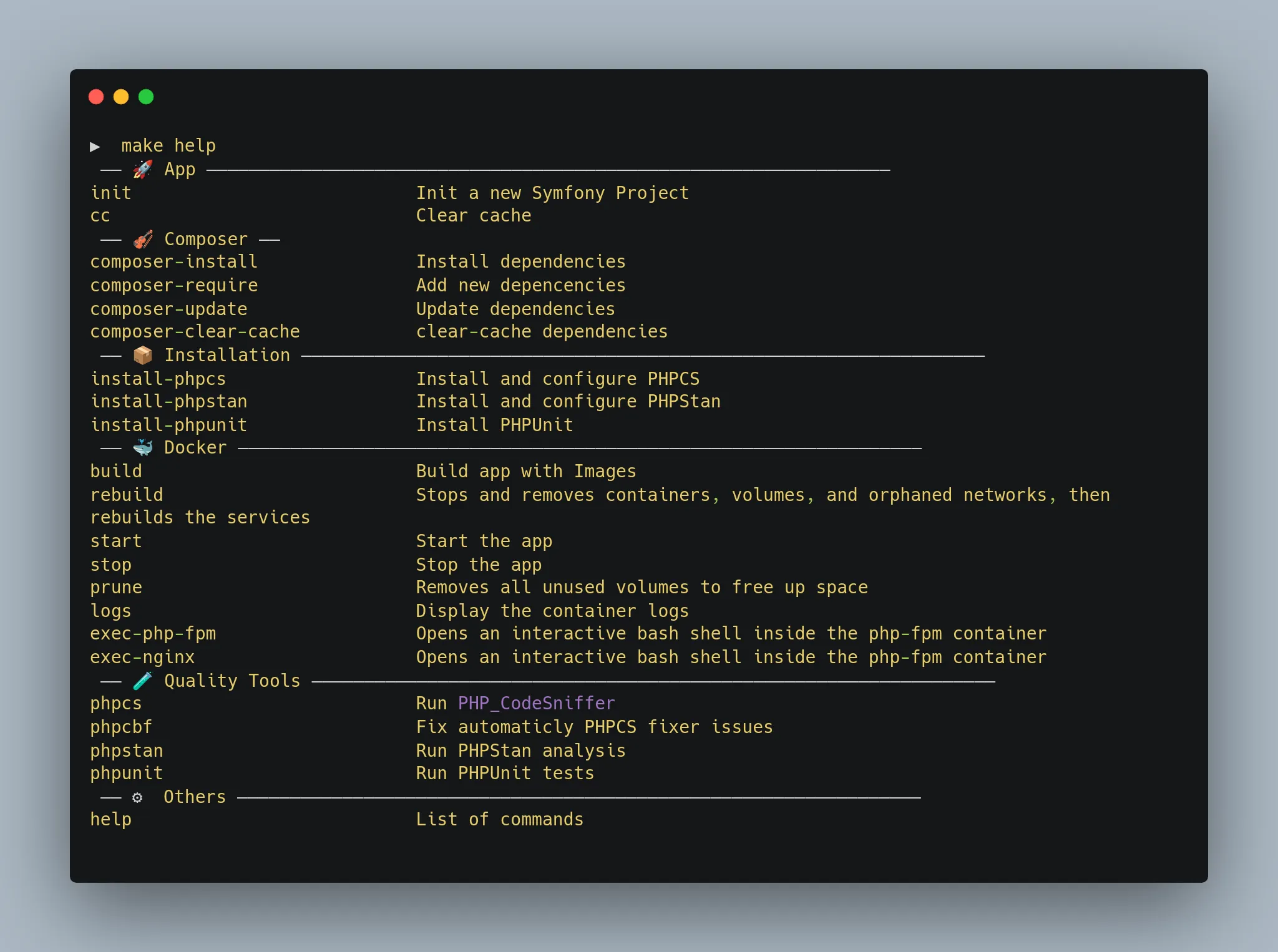This screenshot has width=1278, height=952.
Task: Click 'Stop the app' description
Action: pyautogui.click(x=479, y=565)
